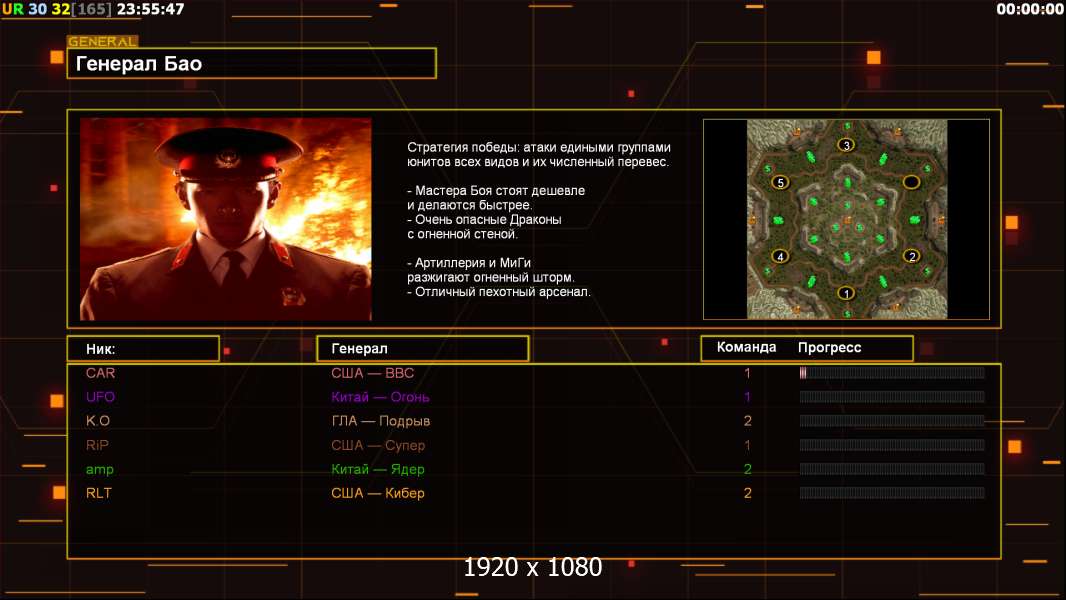This screenshot has height=600, width=1066.
Task: Click the 'Артиллерия и МиГи' line
Action: coord(469,263)
